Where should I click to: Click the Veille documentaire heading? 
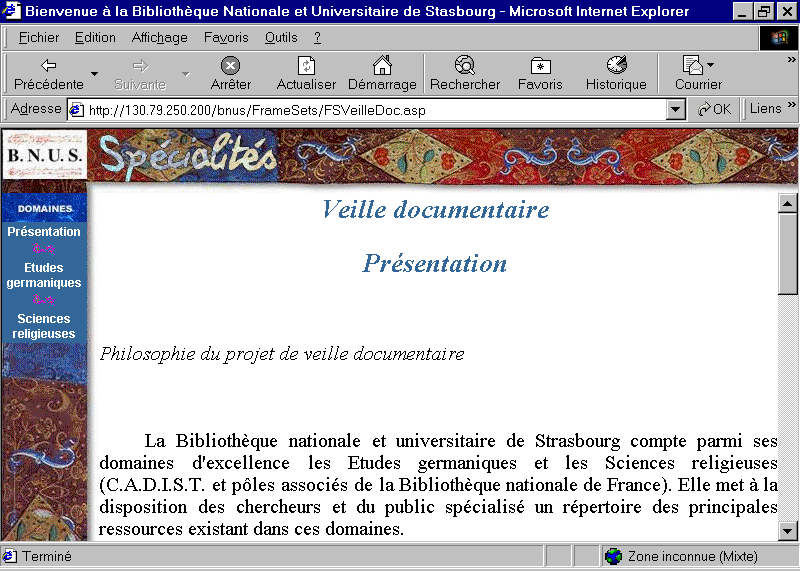(435, 209)
